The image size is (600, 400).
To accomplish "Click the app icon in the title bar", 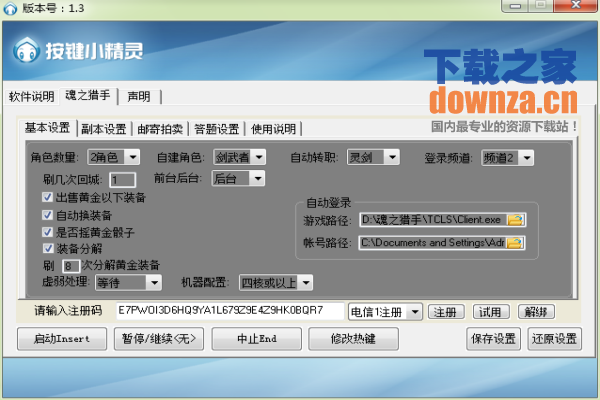I will pos(10,8).
